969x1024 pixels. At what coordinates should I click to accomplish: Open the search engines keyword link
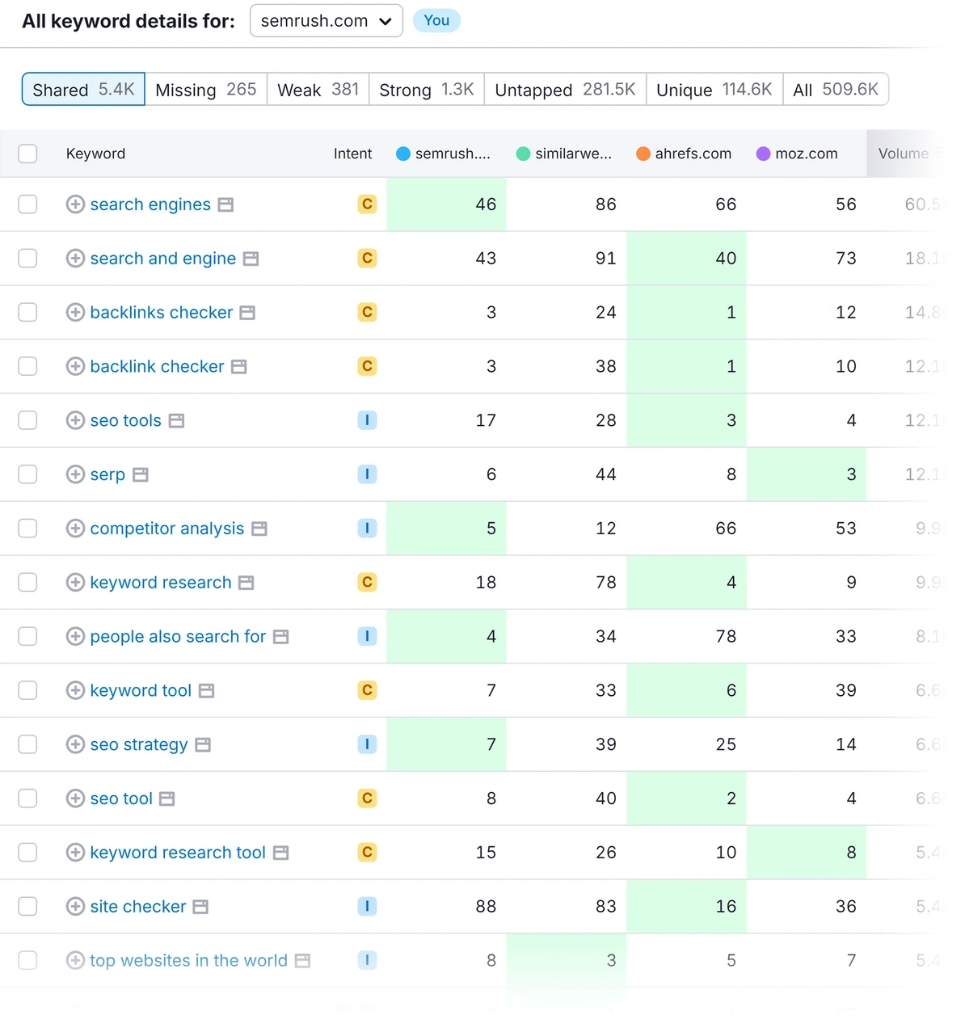tap(150, 204)
